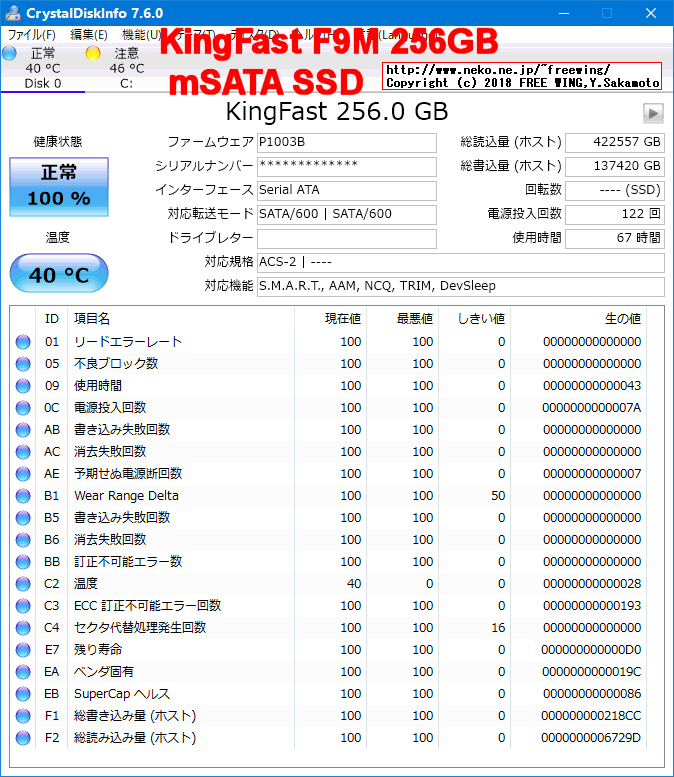The image size is (674, 777).
Task: Select the 予期せぬ電源断回数 attribute name
Action: [128, 474]
